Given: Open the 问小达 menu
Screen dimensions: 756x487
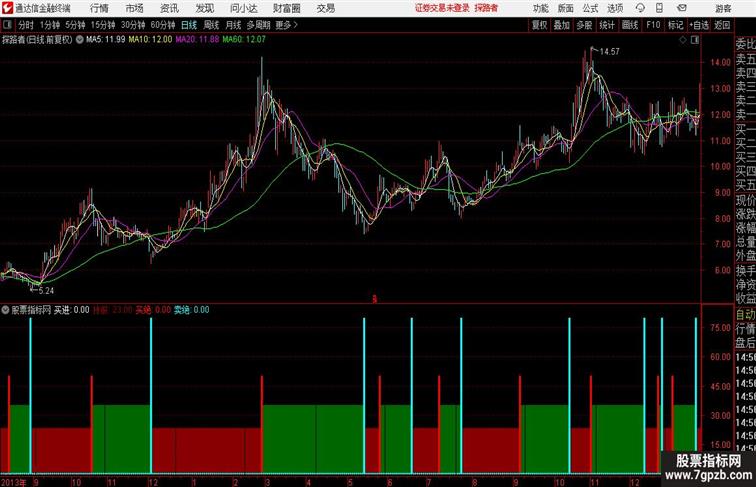Looking at the screenshot, I should point(244,8).
